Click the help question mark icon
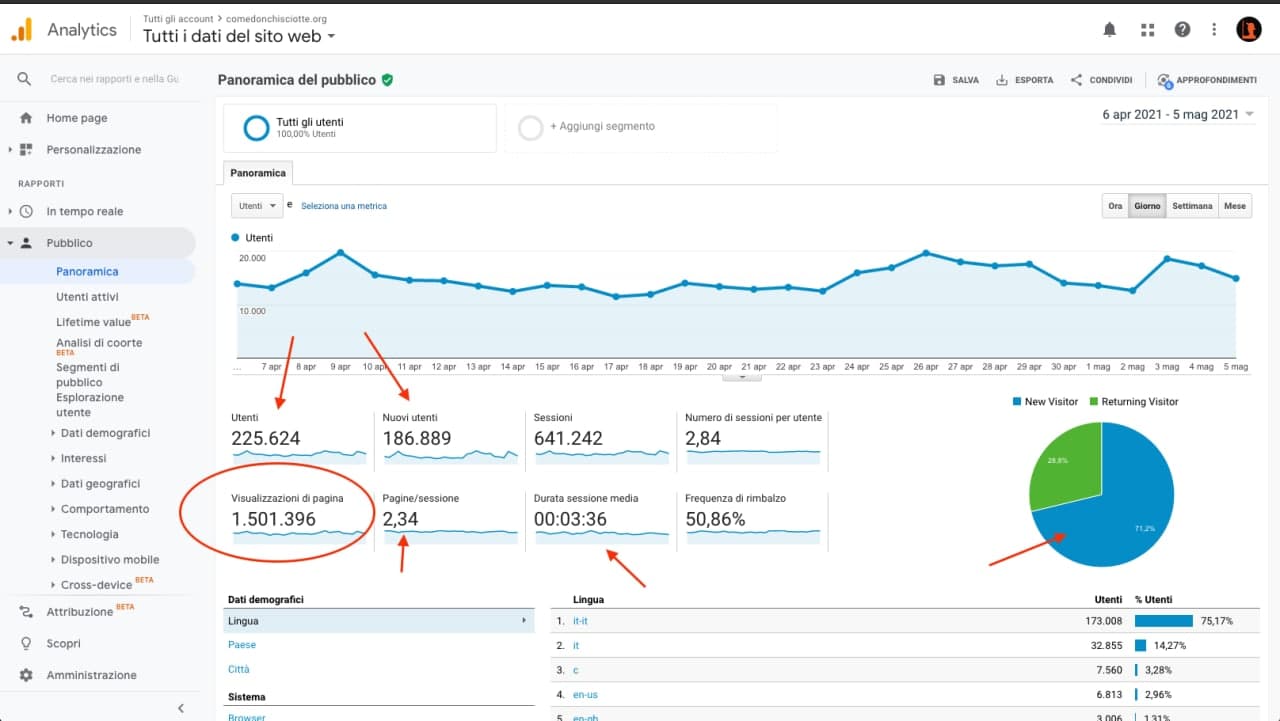1280x721 pixels. coord(1182,30)
